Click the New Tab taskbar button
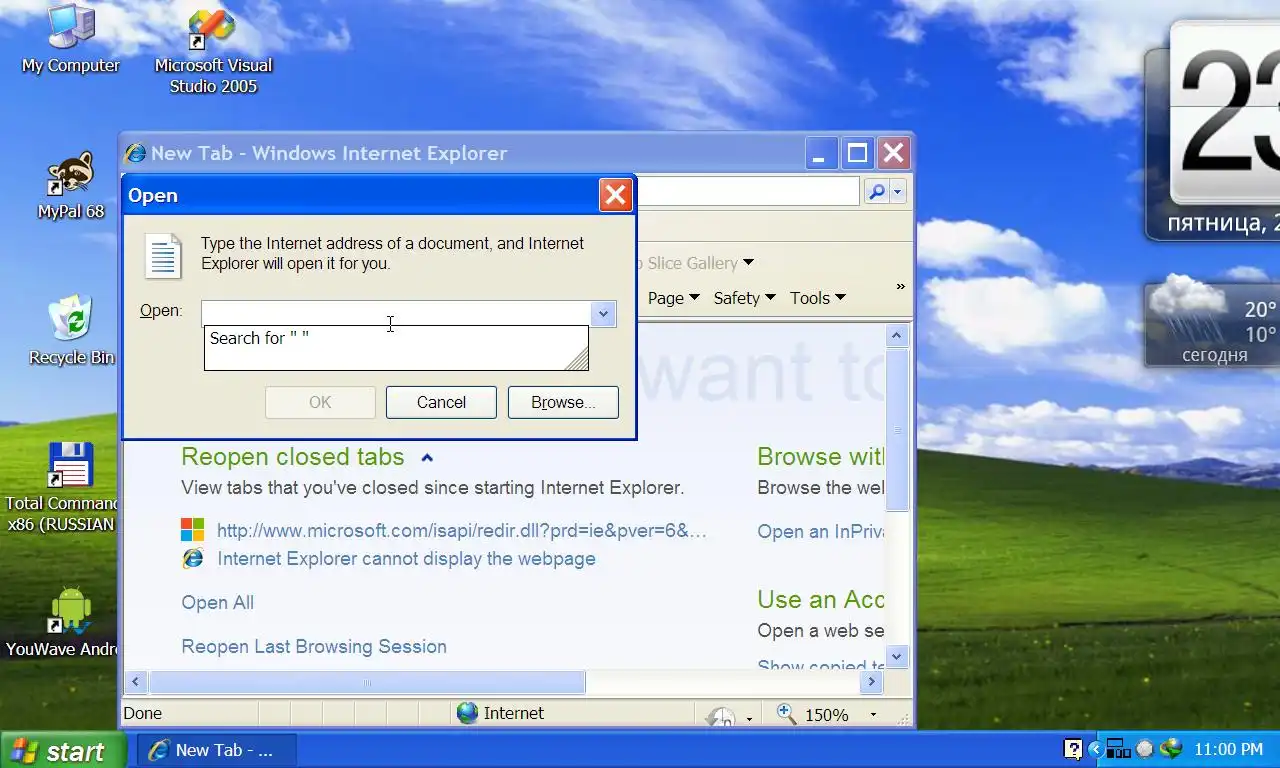1280x768 pixels. (x=217, y=750)
